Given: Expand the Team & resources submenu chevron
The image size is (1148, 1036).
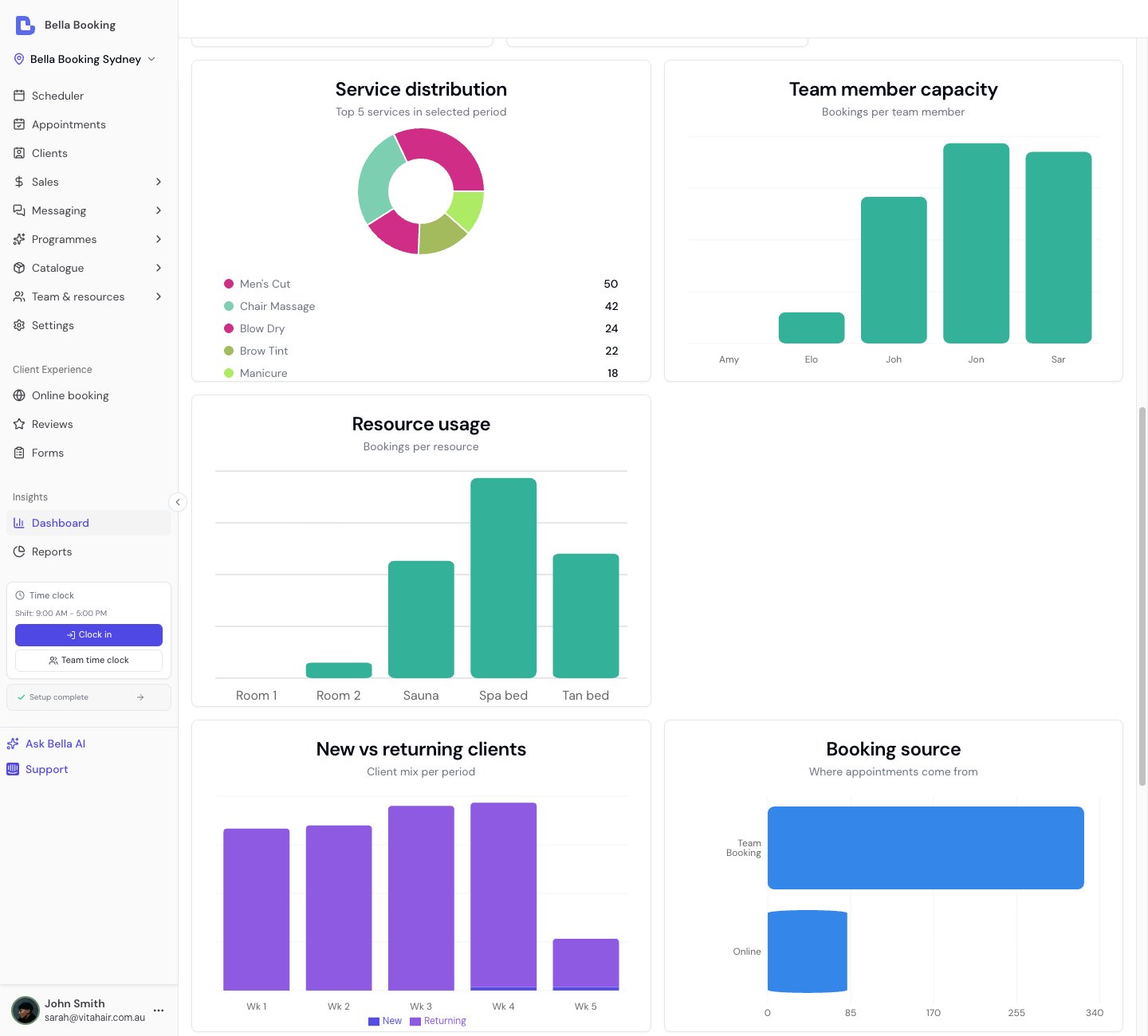Looking at the screenshot, I should (x=159, y=296).
